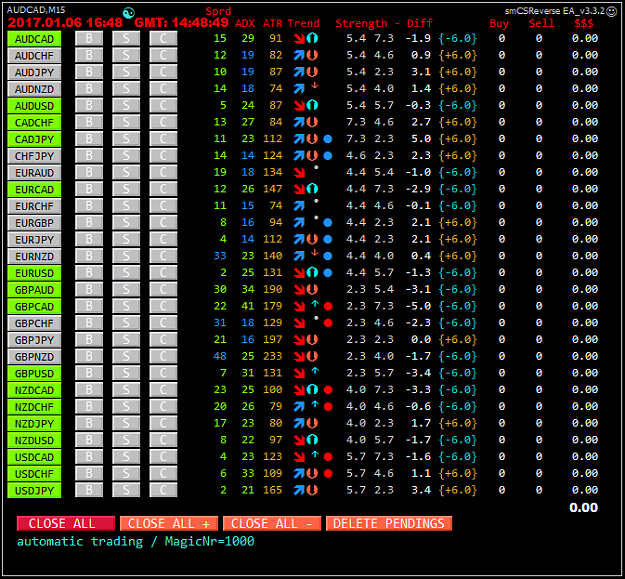Click the {+6.0} threshold in CADJPY row
The image size is (625, 579).
(458, 139)
